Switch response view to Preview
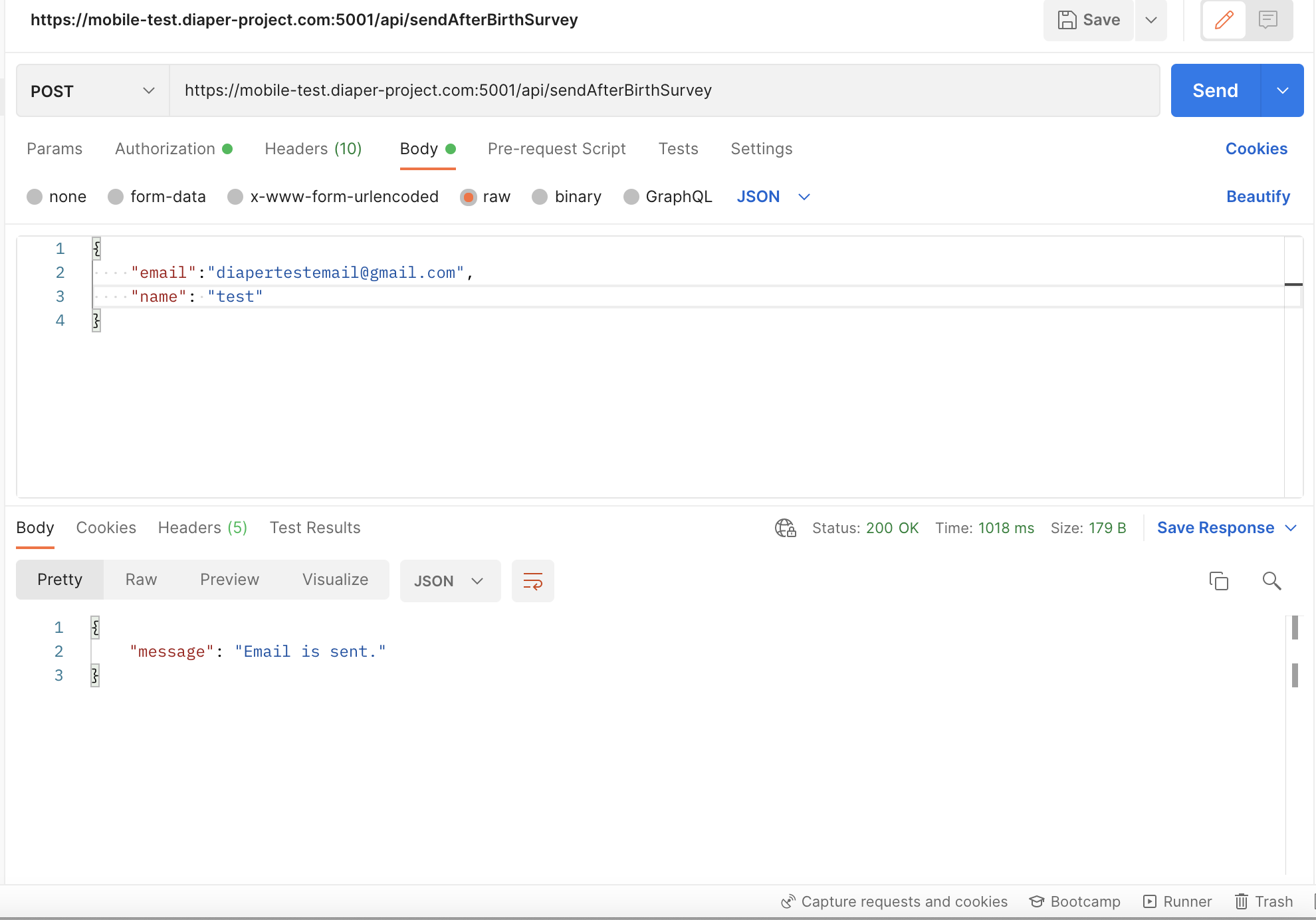The width and height of the screenshot is (1316, 920). (x=229, y=580)
